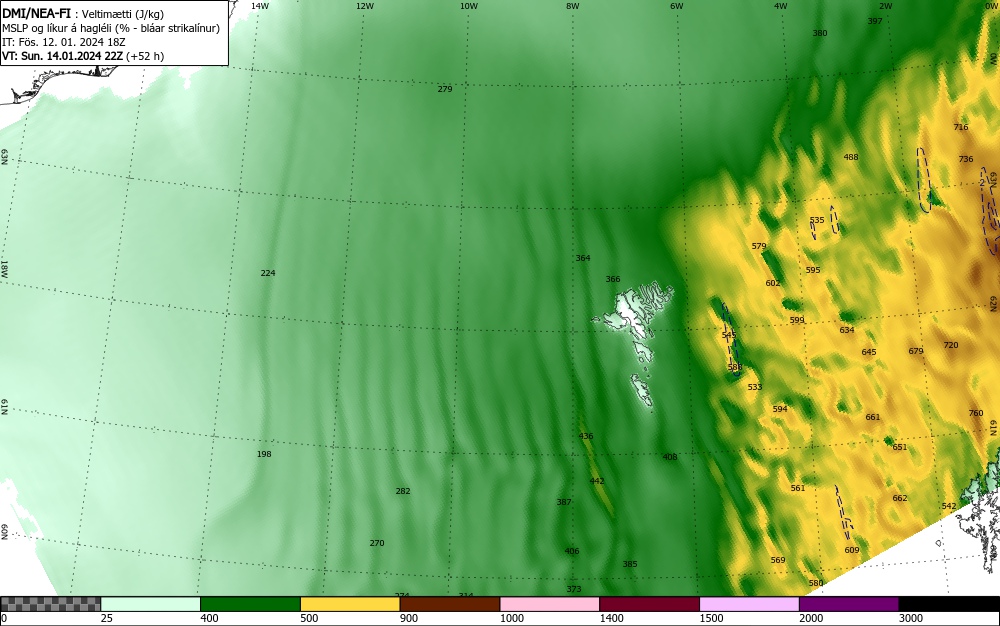Click the DMI/NEA-FI title text
The width and height of the screenshot is (1000, 626).
[x=36, y=14]
